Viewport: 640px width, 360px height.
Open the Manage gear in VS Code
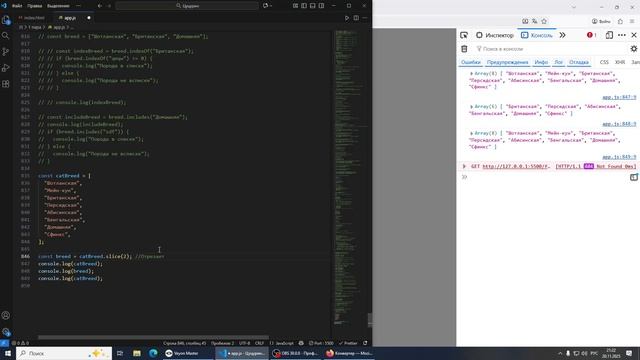pos(6,331)
